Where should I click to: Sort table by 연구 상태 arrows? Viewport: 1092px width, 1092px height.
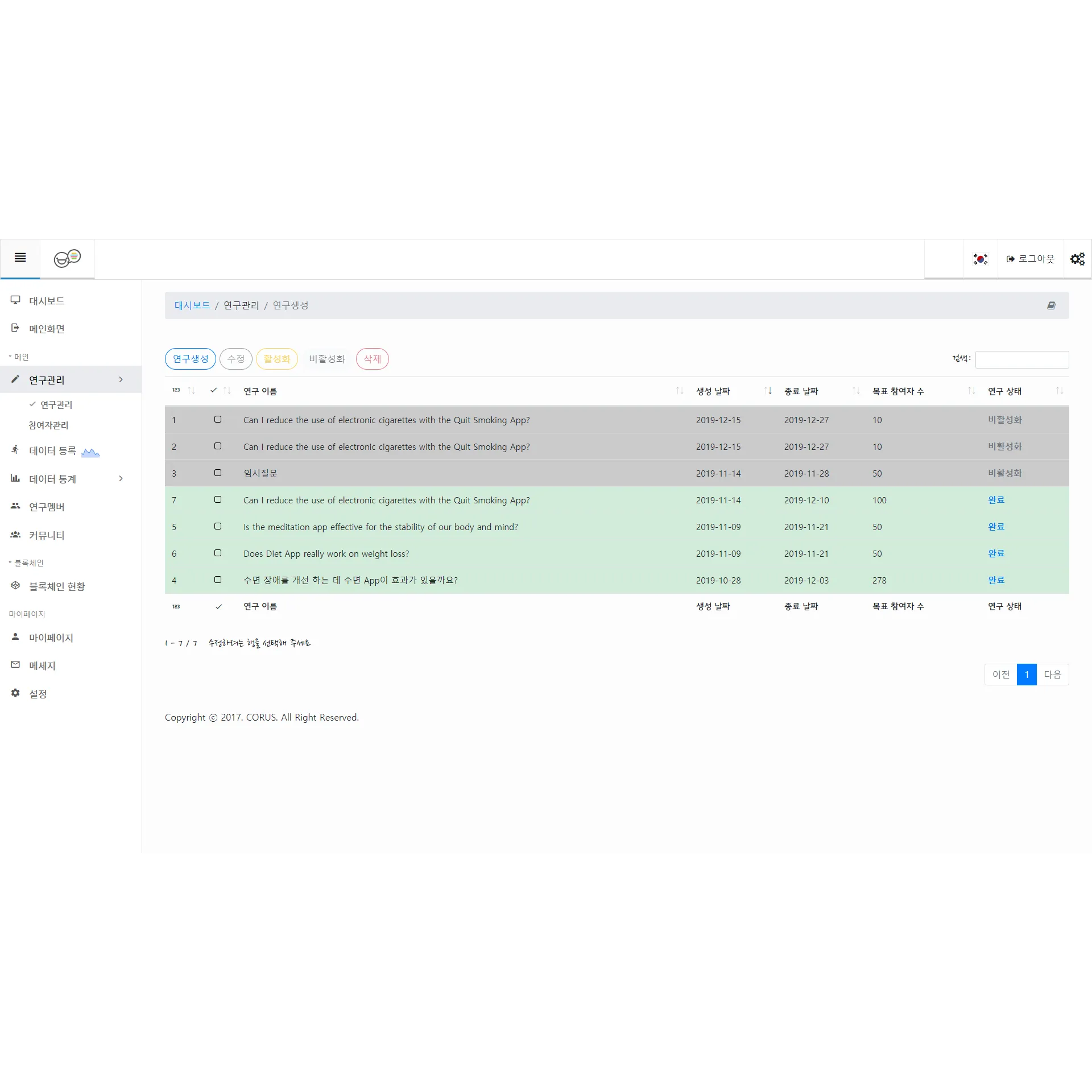pyautogui.click(x=1060, y=391)
